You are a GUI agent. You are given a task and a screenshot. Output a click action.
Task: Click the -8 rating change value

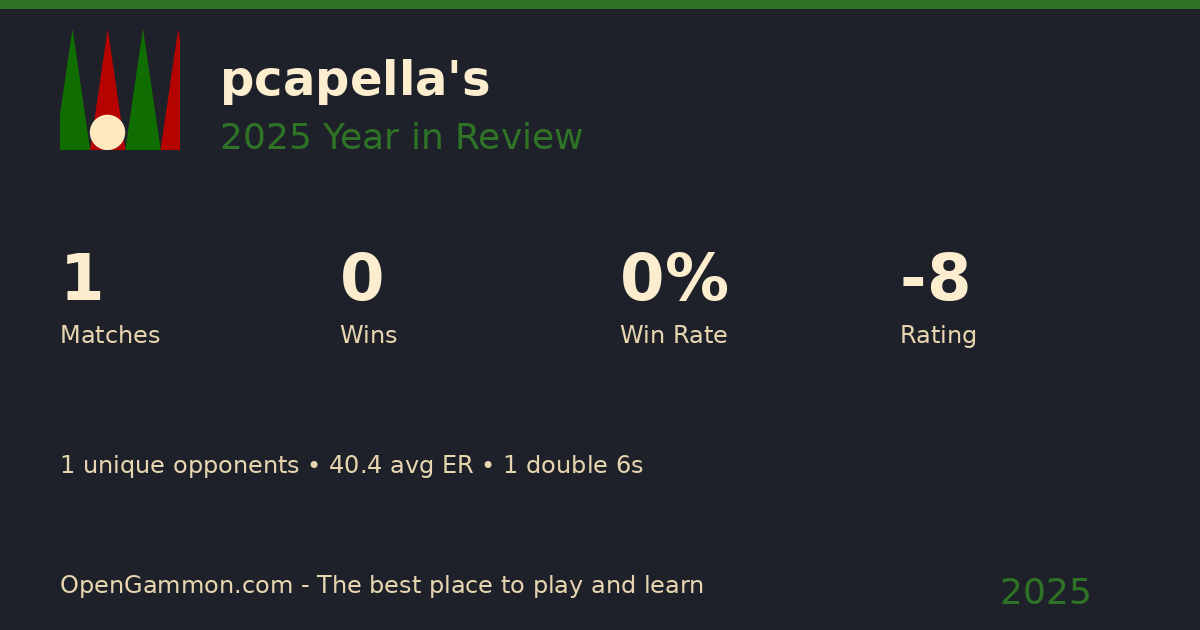(935, 280)
